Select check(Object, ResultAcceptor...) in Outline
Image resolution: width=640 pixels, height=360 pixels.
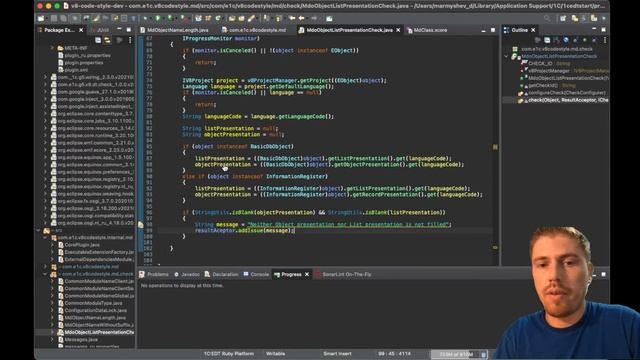(x=564, y=100)
